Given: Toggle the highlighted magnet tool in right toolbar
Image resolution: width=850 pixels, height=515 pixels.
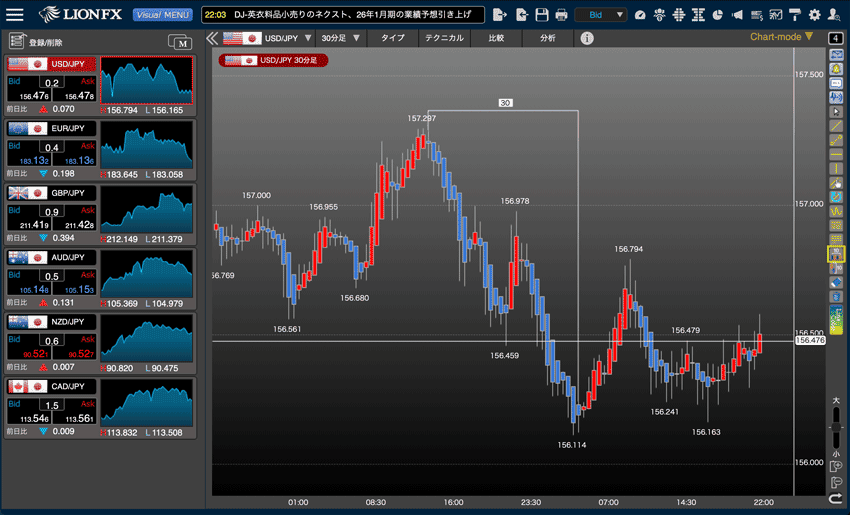Looking at the screenshot, I should [836, 254].
